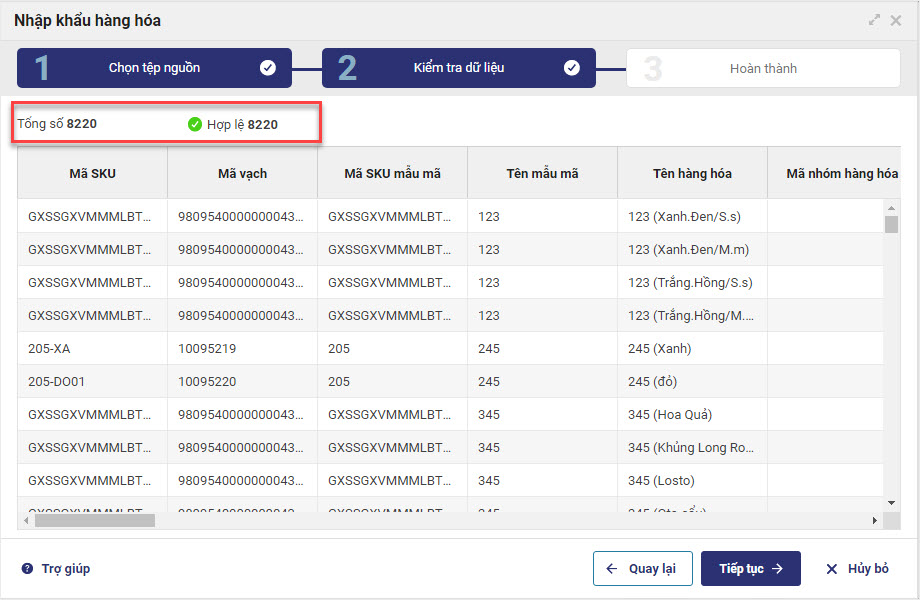Click the Tiếp tục continue button
920x600 pixels.
[750, 569]
